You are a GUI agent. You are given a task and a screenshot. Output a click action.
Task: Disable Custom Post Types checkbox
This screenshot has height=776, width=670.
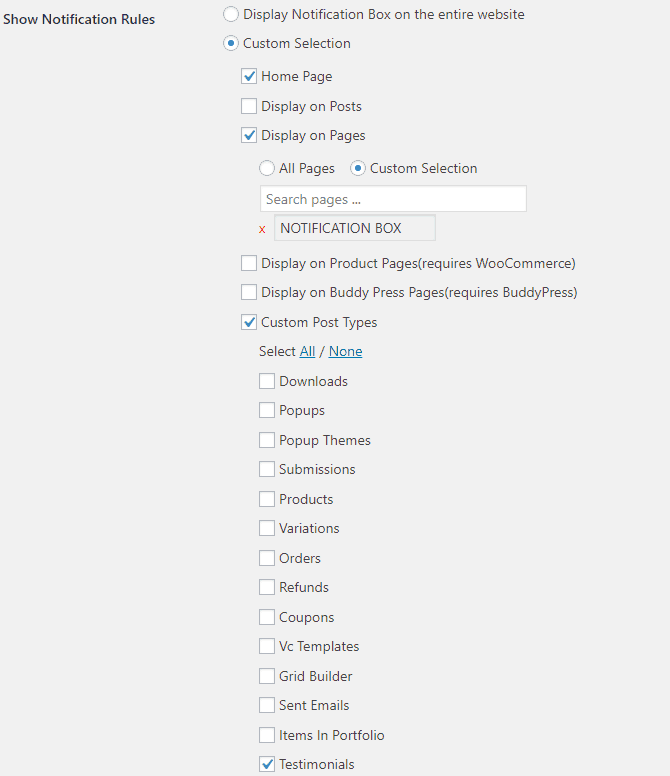point(249,322)
